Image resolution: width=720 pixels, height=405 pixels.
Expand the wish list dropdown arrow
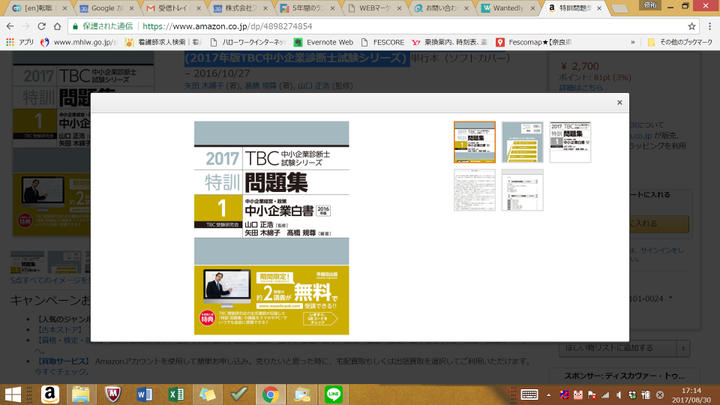point(683,348)
